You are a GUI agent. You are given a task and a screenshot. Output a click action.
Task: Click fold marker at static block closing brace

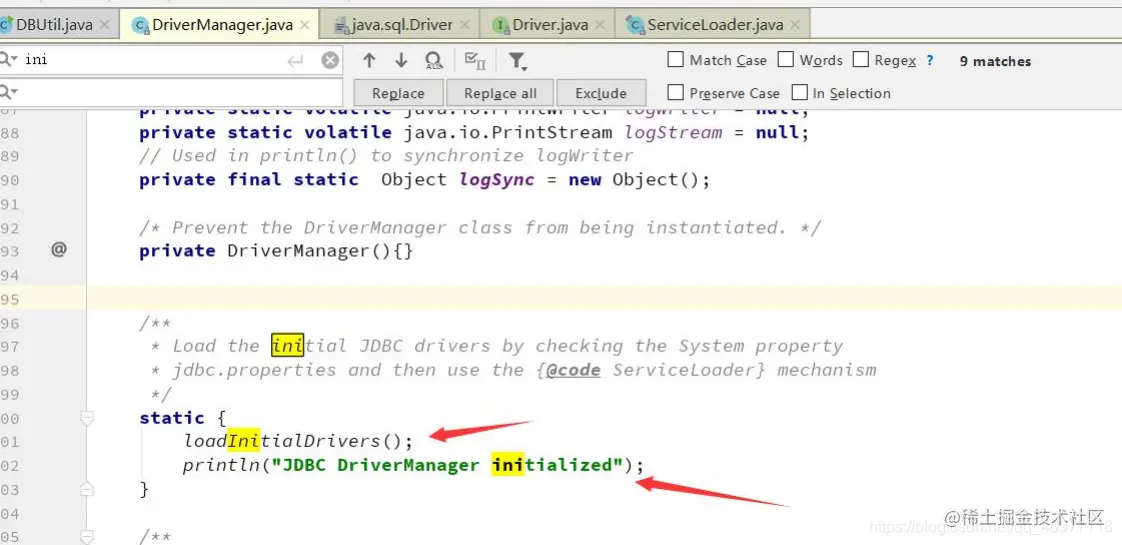tap(87, 489)
